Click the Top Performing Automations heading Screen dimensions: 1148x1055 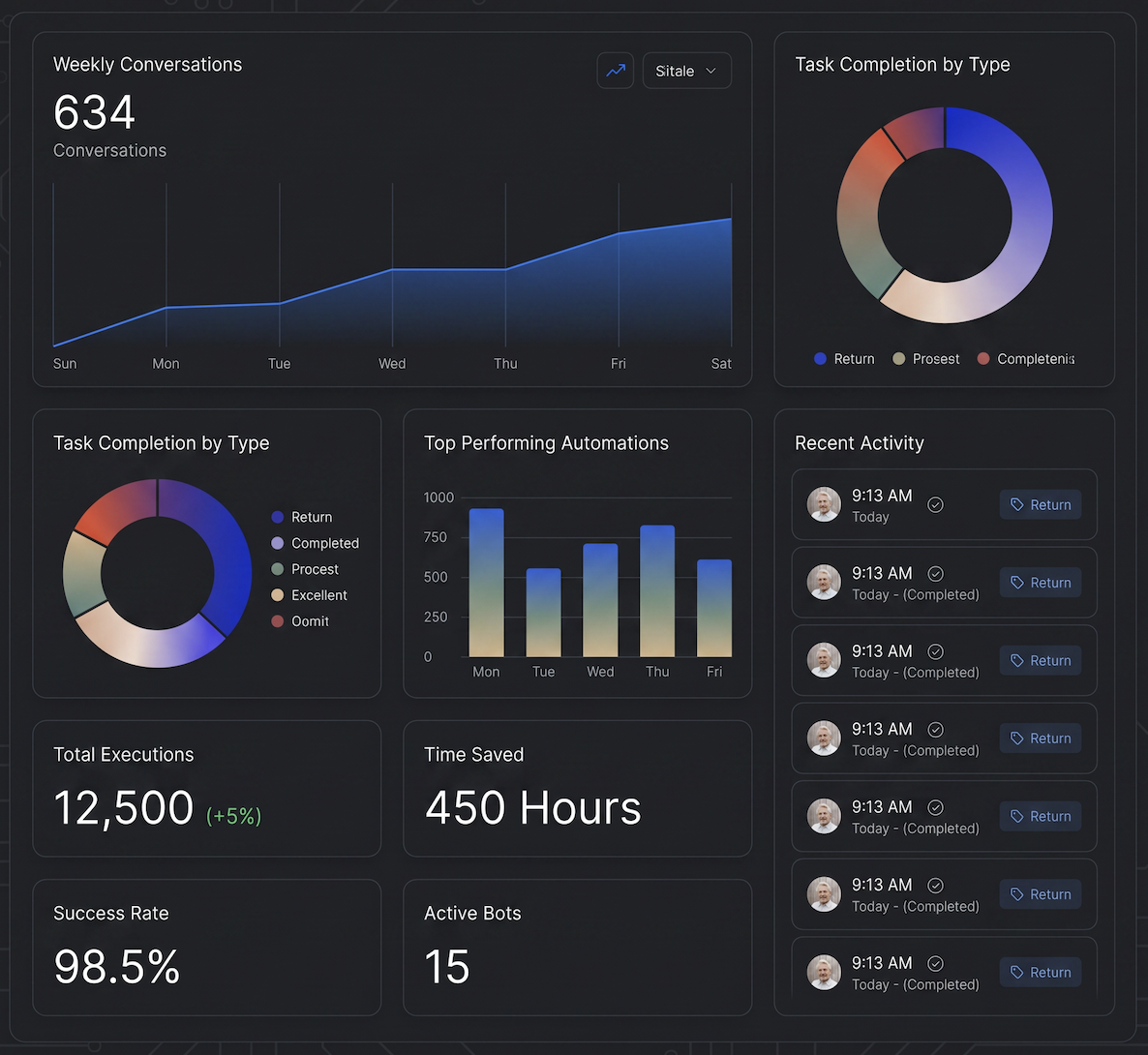(546, 443)
